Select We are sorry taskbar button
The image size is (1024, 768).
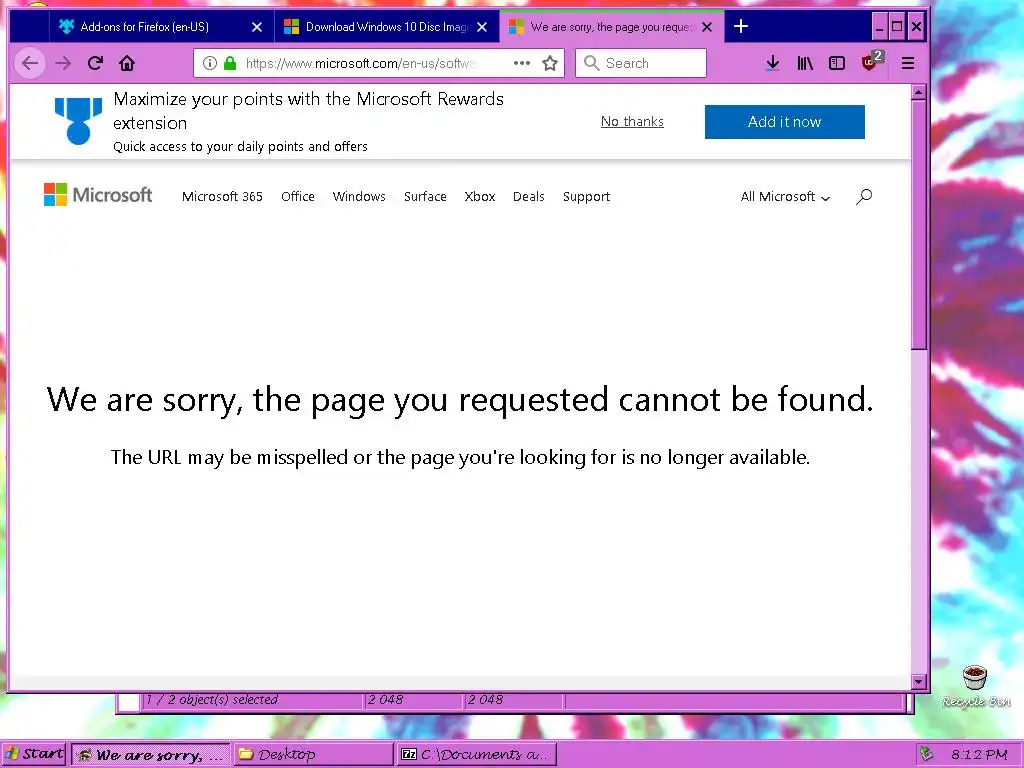coord(150,754)
